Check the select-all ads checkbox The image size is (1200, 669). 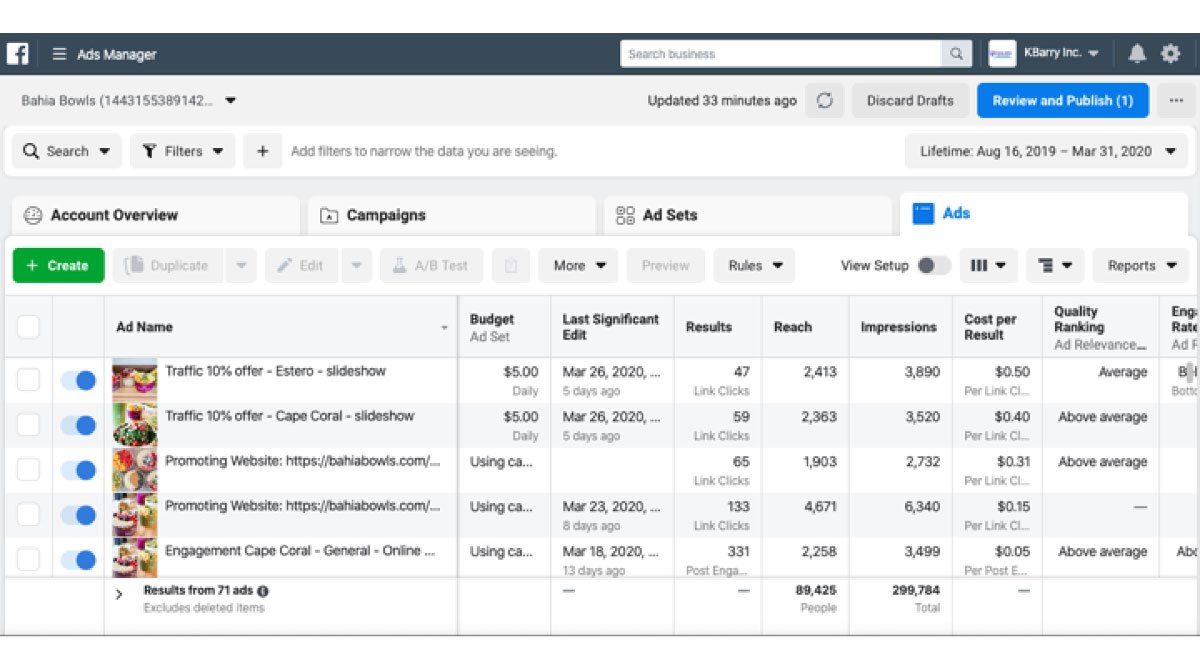[28, 327]
